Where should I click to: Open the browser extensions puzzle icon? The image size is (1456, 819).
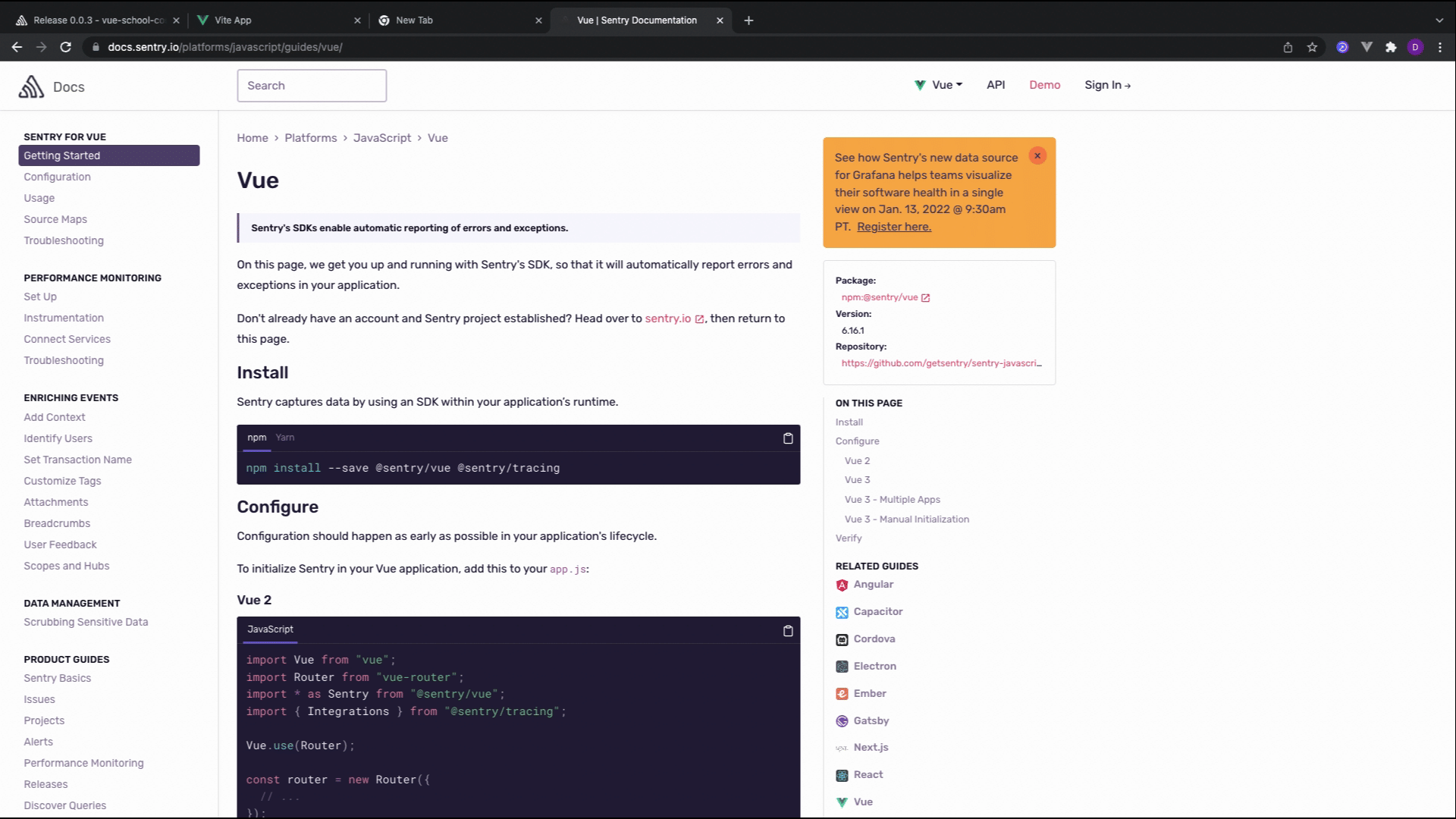(1391, 47)
